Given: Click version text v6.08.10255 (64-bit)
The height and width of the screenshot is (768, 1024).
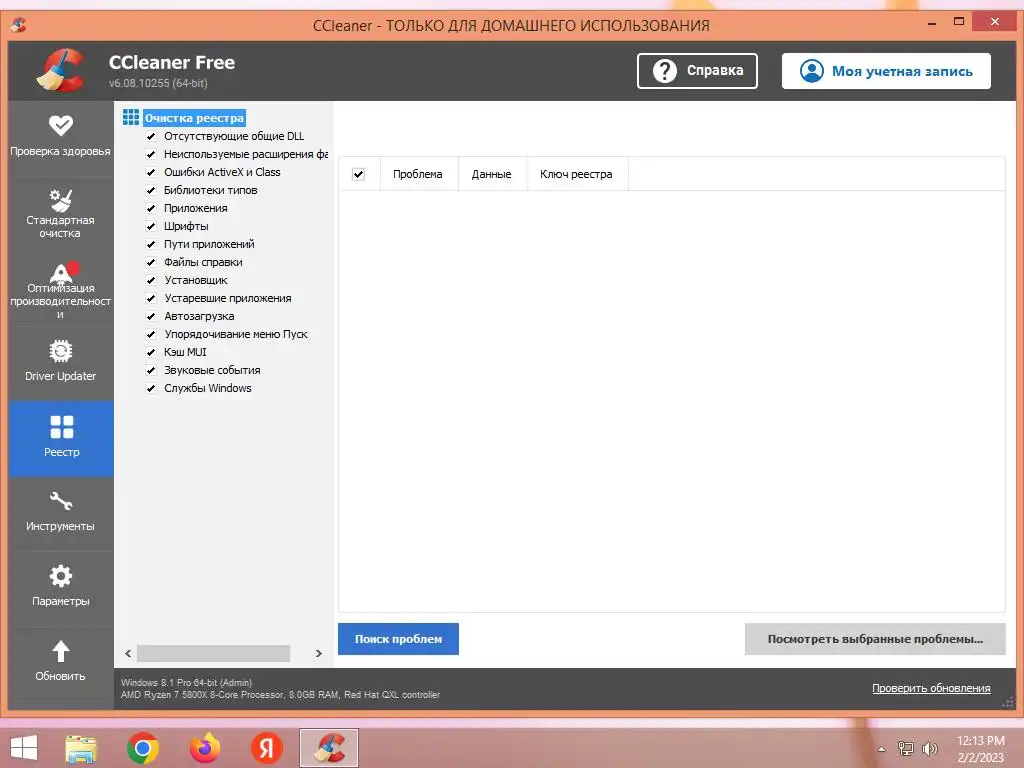Looking at the screenshot, I should pos(158,83).
